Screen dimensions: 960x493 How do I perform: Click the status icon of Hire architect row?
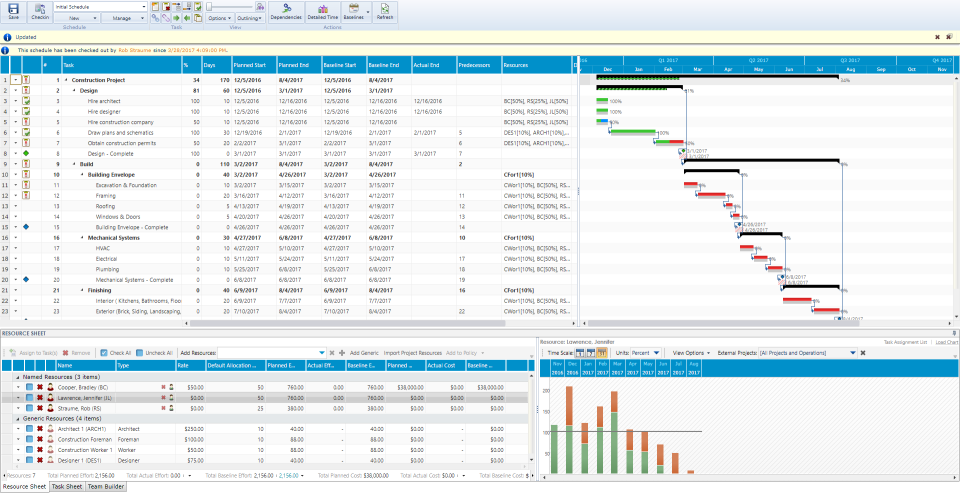(x=26, y=101)
